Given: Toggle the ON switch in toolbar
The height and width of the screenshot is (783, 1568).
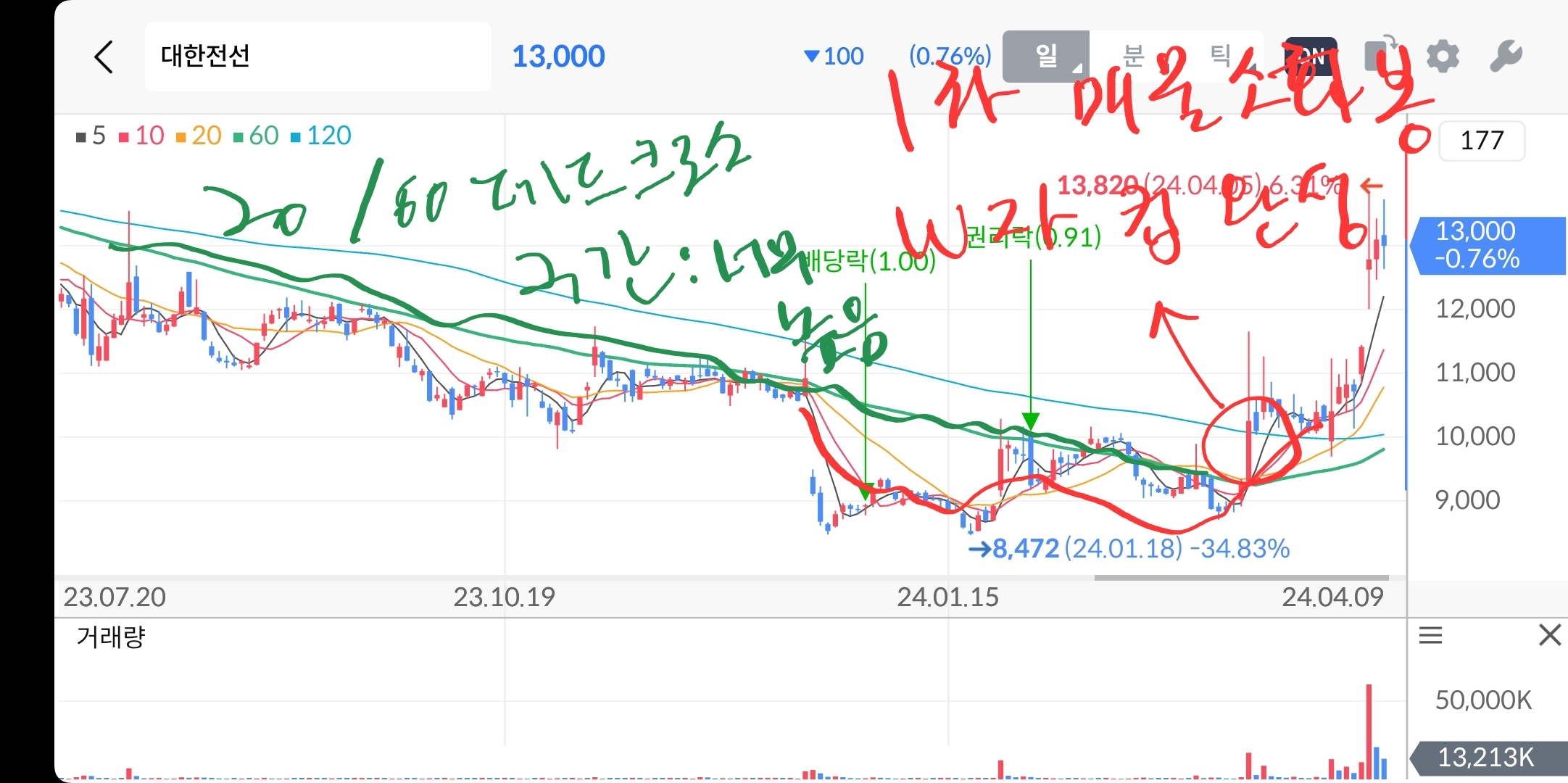Looking at the screenshot, I should point(1311,55).
